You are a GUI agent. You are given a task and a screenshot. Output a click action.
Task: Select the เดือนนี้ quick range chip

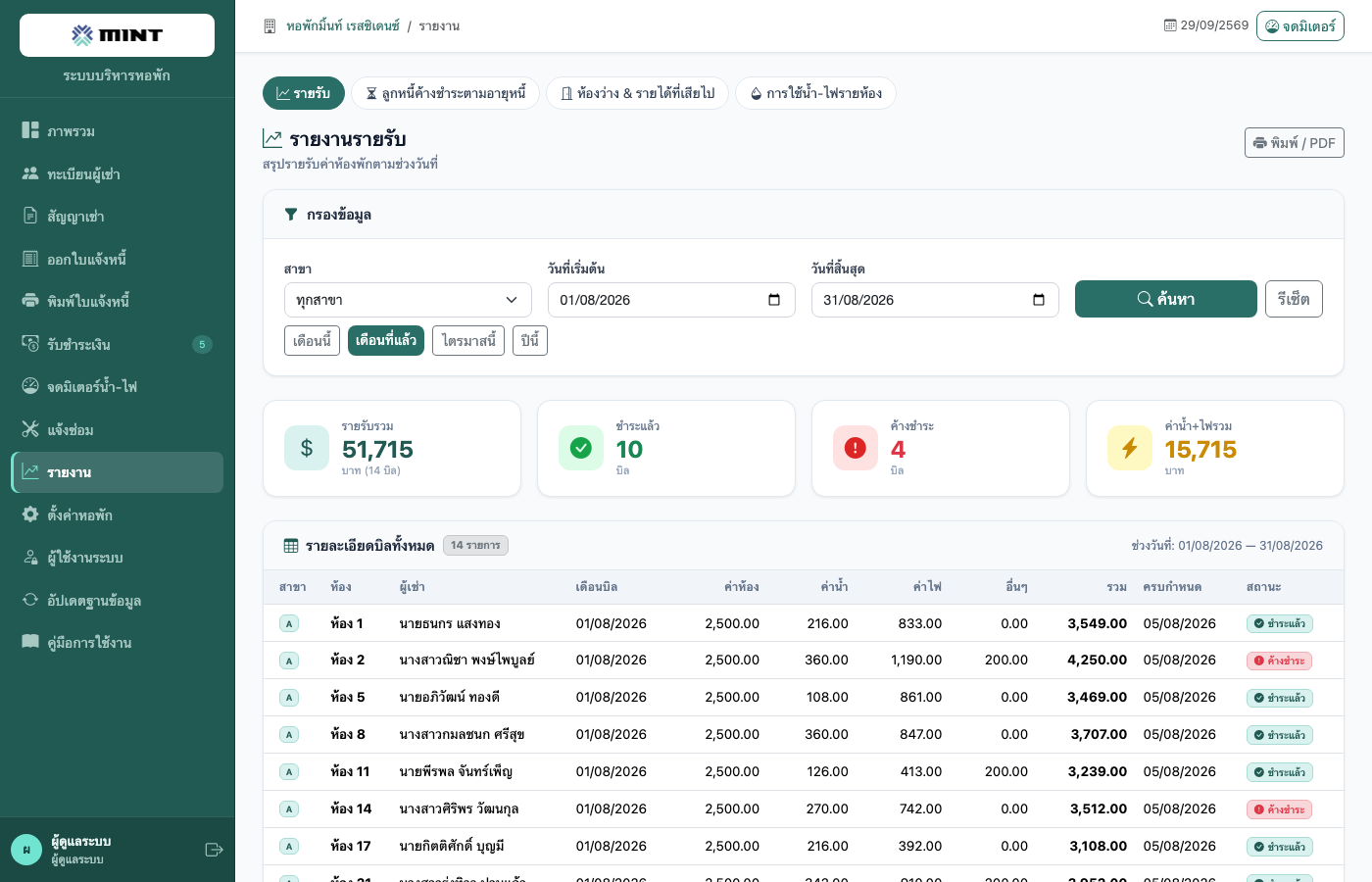coord(312,341)
